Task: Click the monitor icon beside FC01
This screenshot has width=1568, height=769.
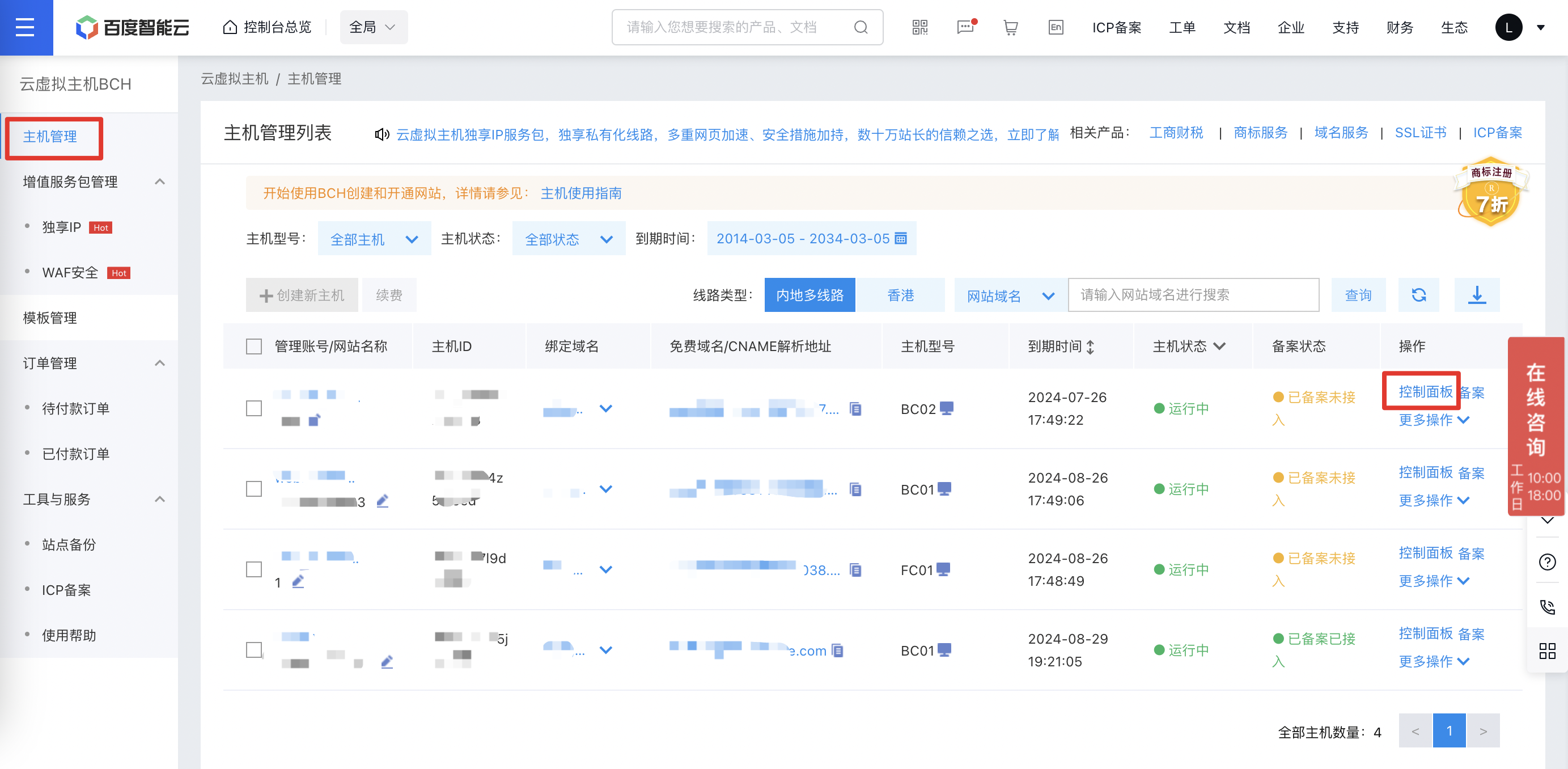Action: click(x=943, y=570)
